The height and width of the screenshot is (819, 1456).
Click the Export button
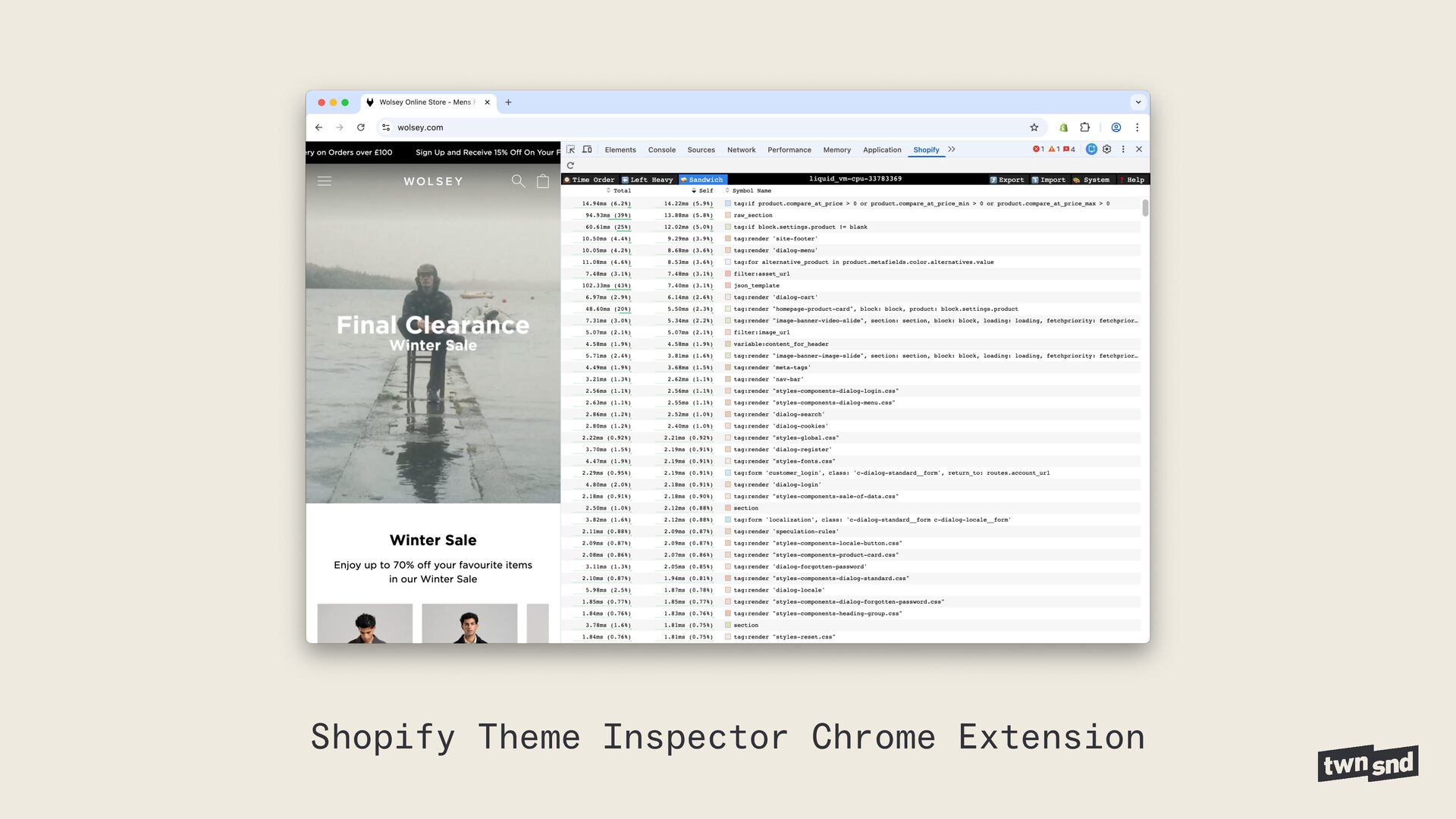[1007, 180]
